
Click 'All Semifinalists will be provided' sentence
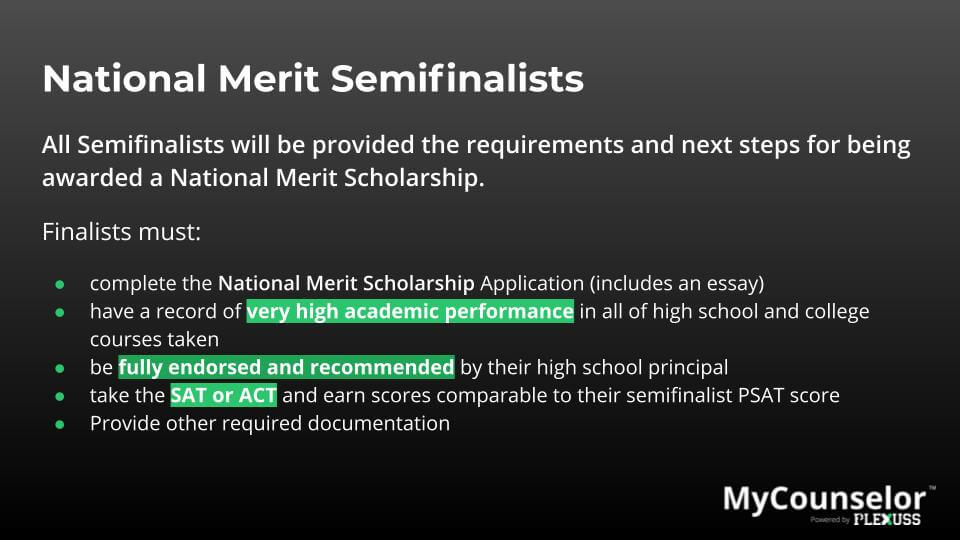(x=476, y=145)
